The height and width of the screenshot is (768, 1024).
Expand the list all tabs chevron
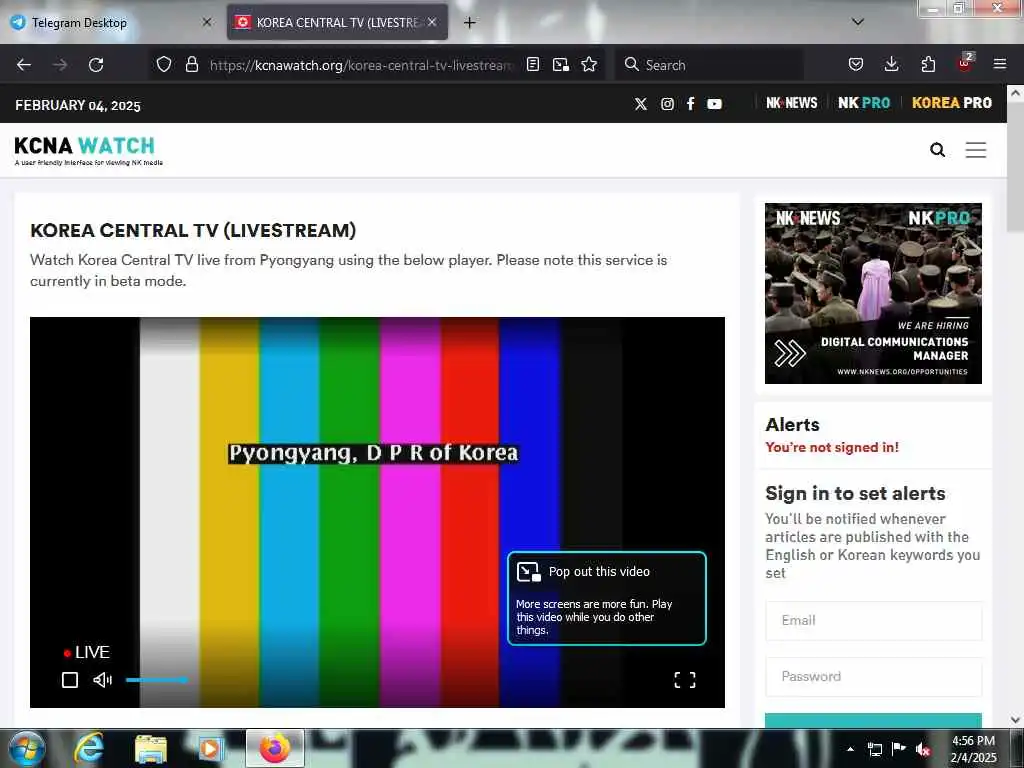click(858, 22)
